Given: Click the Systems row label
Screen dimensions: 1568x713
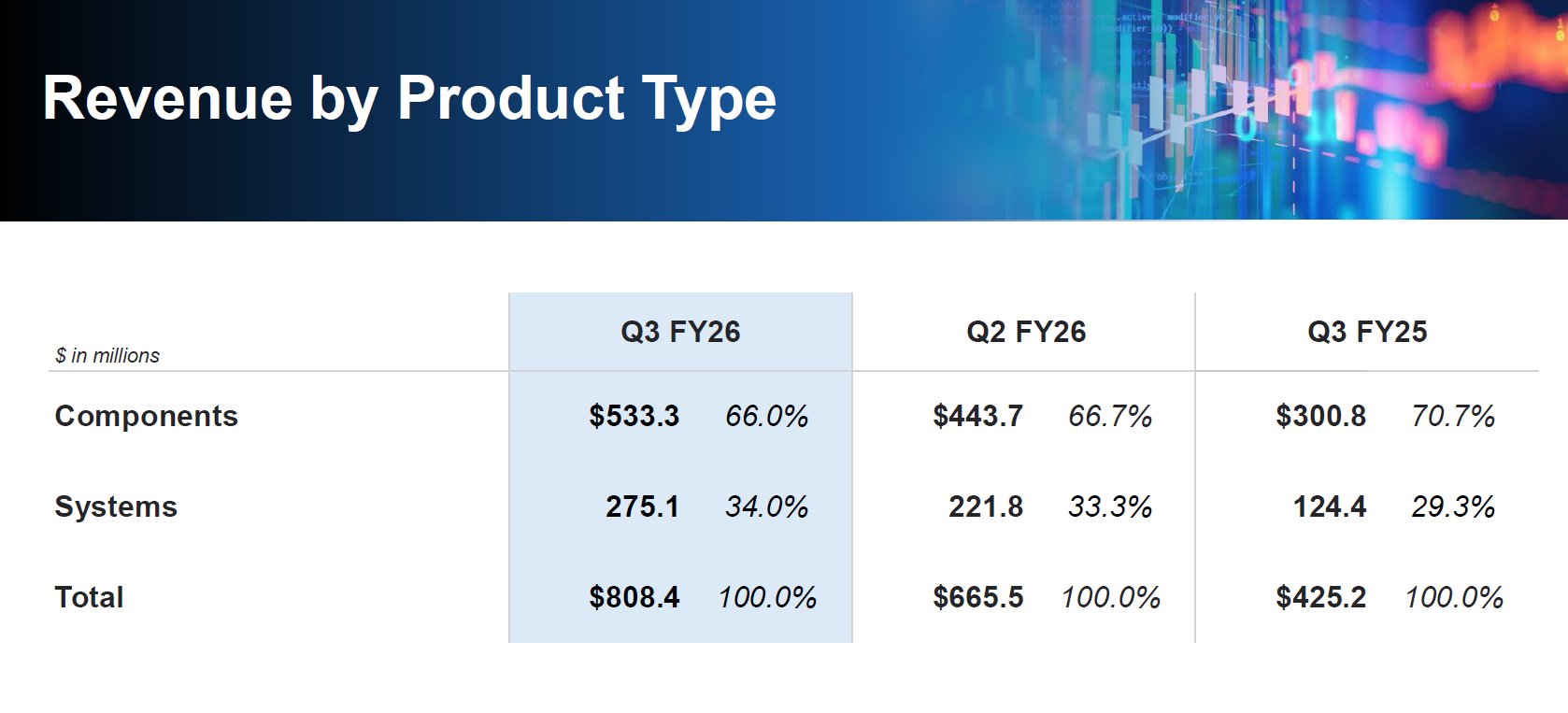Looking at the screenshot, I should tap(116, 506).
